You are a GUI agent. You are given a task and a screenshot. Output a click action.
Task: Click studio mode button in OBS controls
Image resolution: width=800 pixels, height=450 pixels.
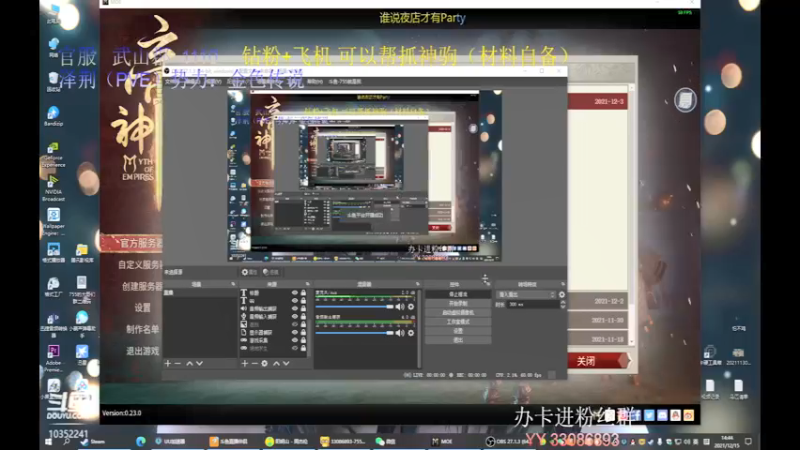(458, 322)
